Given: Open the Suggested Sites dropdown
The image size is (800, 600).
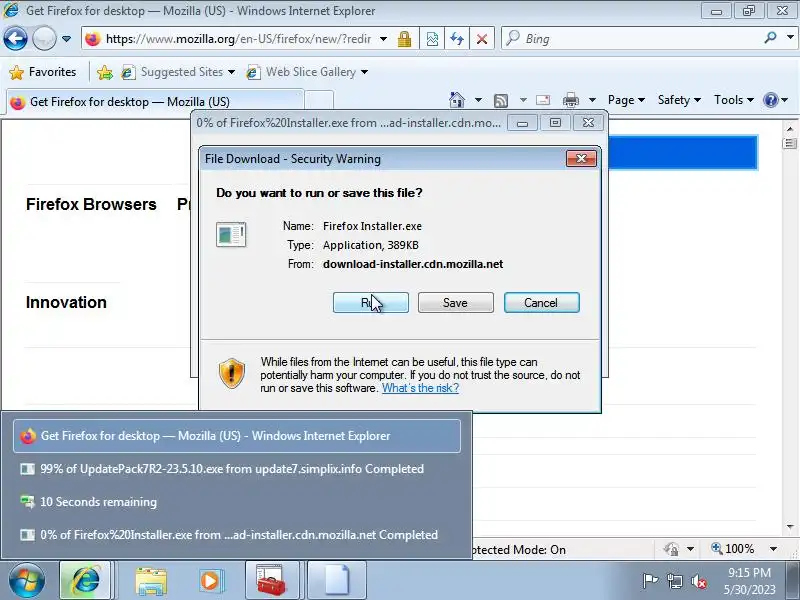Looking at the screenshot, I should 178,72.
